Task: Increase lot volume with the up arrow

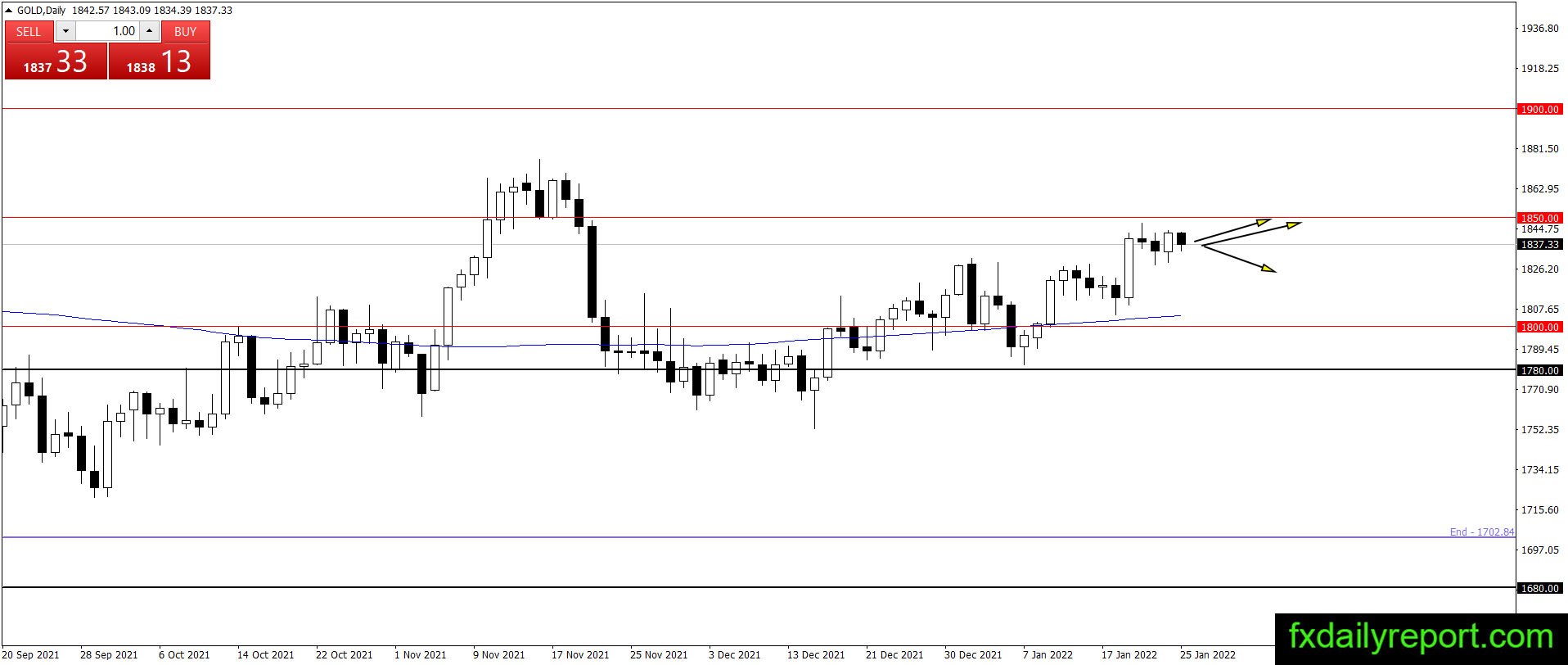Action: [x=149, y=31]
